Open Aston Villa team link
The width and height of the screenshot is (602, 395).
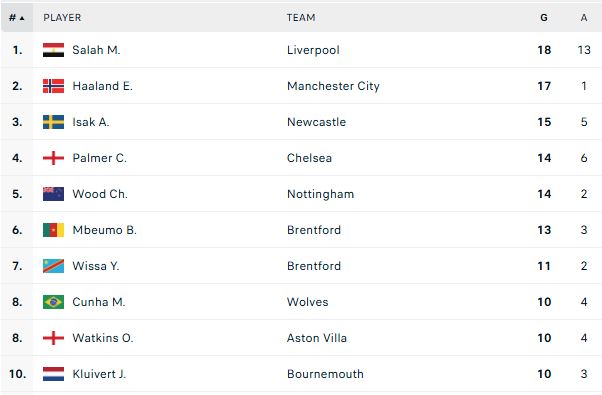pyautogui.click(x=317, y=338)
